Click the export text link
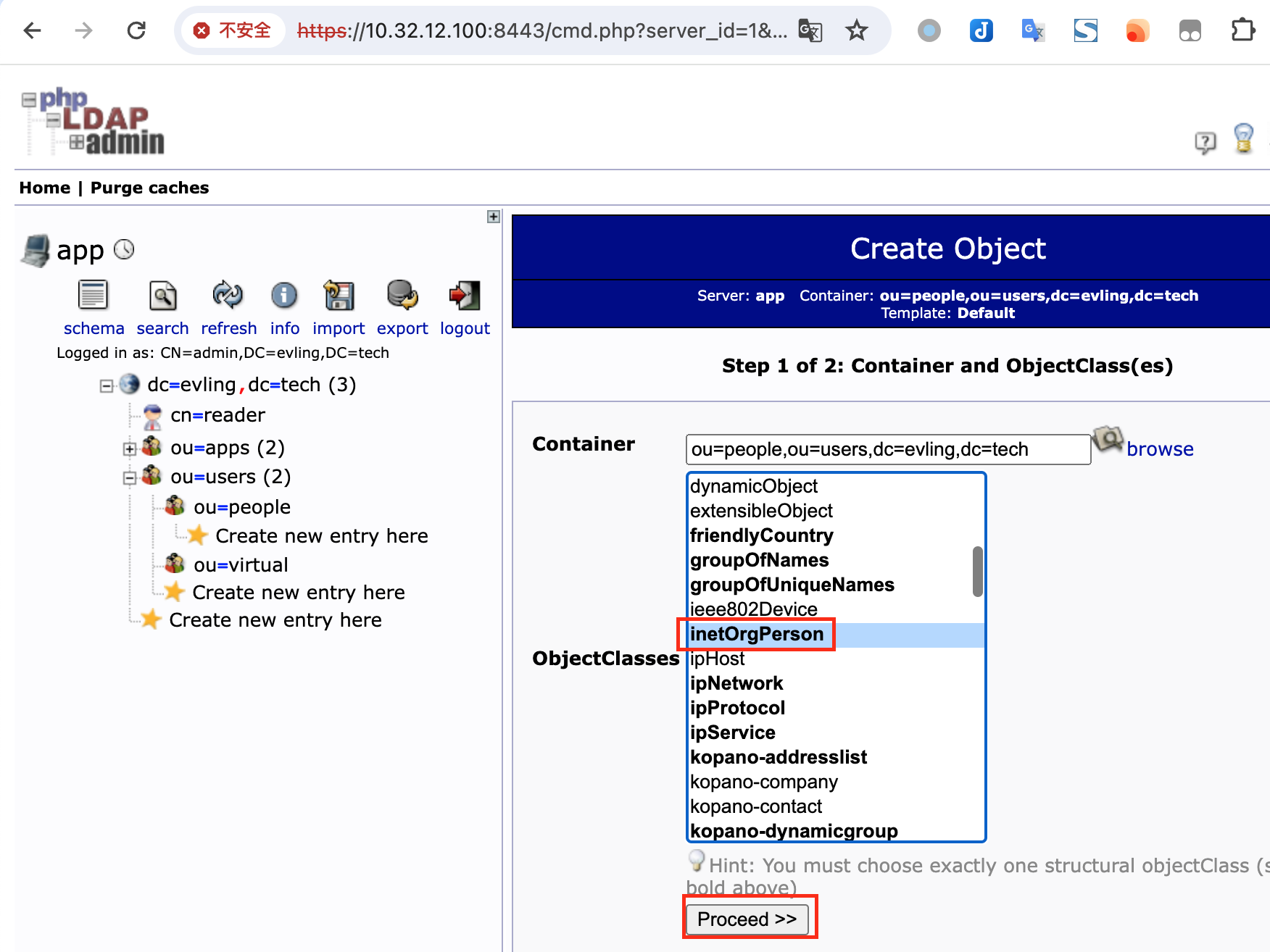Image resolution: width=1270 pixels, height=952 pixels. (402, 328)
